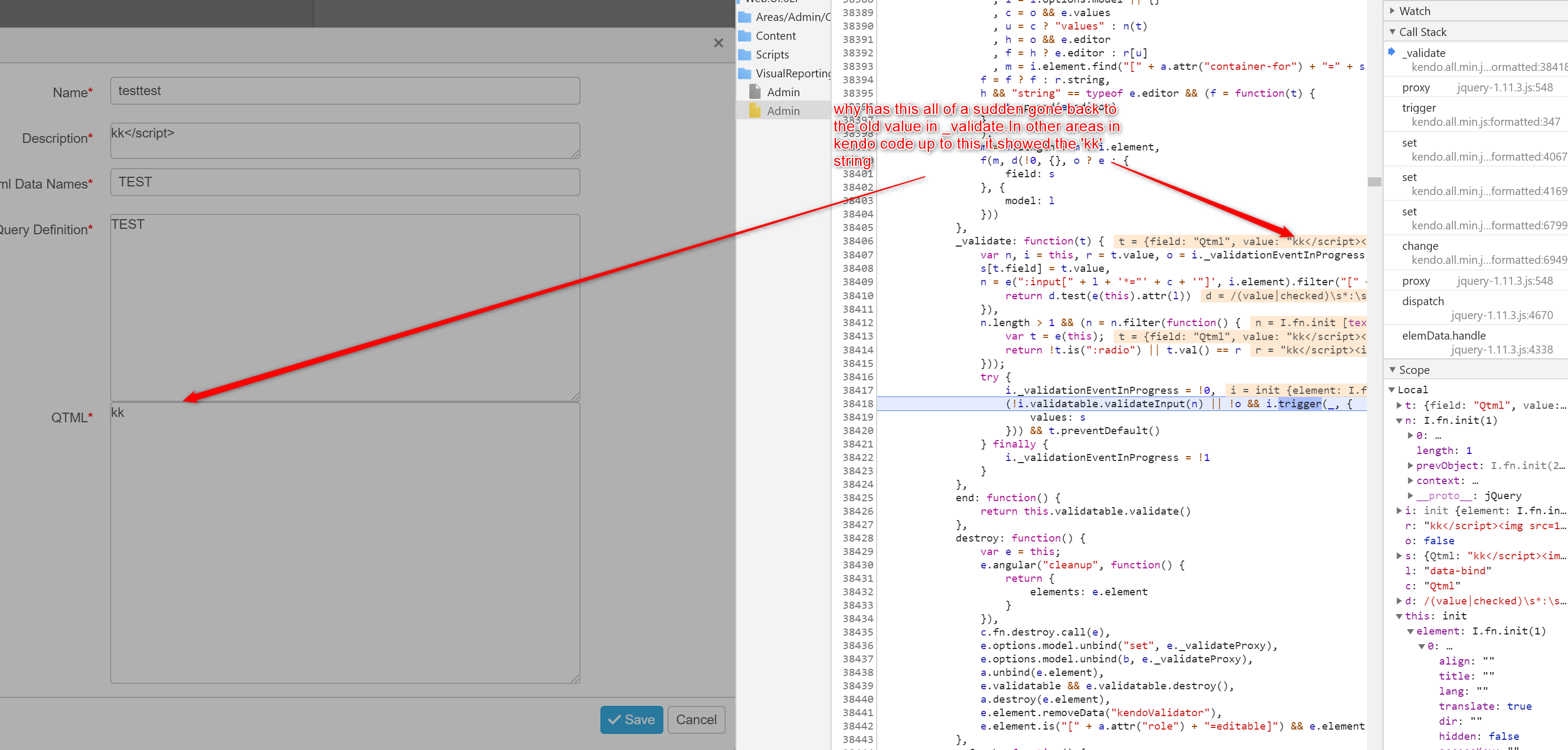Viewport: 1568px width, 750px height.
Task: Expand the s: {Qtml: ...} variable
Action: [x=1399, y=556]
